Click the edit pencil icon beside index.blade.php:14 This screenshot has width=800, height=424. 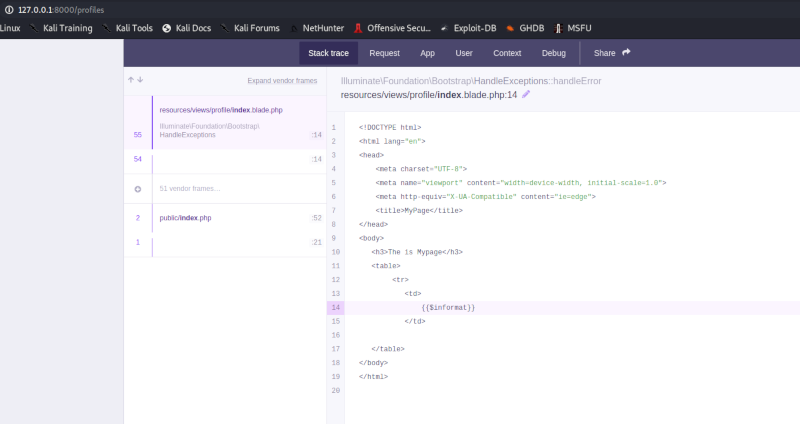pos(526,94)
